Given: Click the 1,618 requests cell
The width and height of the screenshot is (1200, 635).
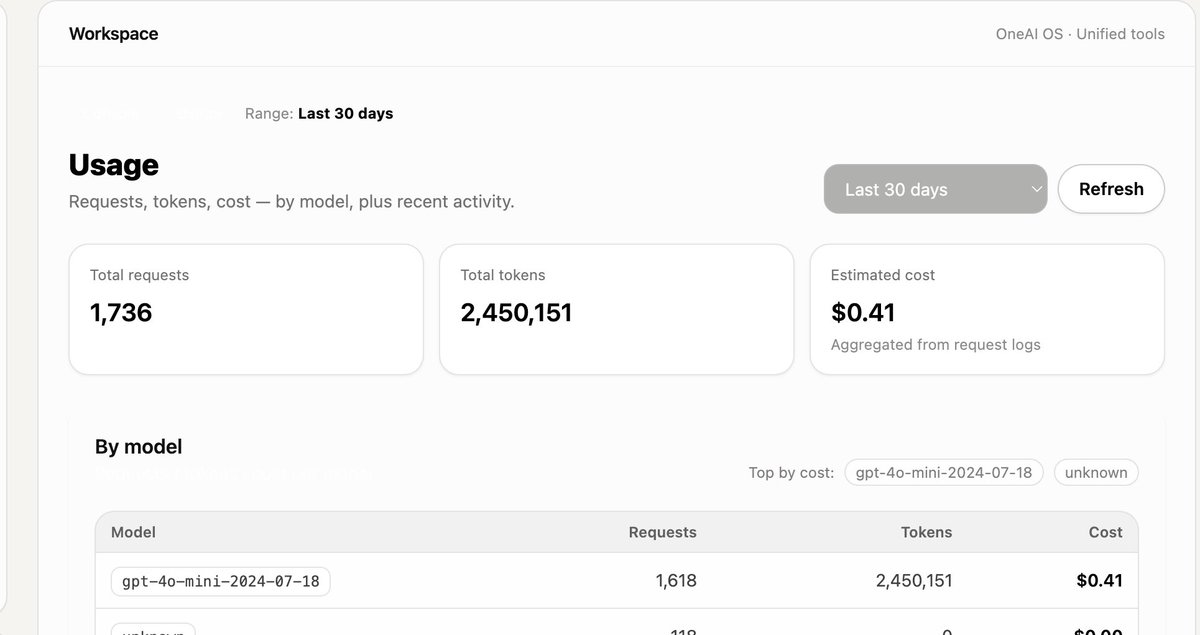Looking at the screenshot, I should pyautogui.click(x=676, y=580).
